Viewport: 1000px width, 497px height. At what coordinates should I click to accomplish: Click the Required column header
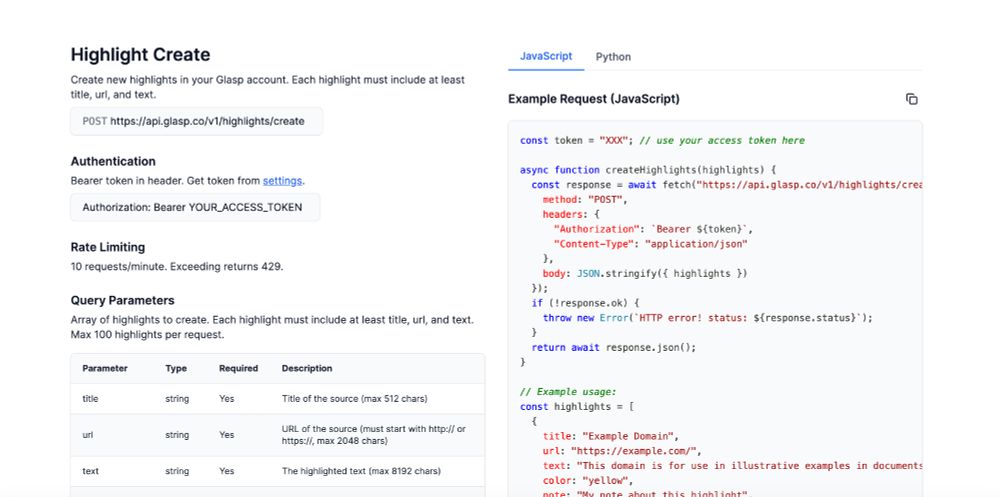pos(239,368)
